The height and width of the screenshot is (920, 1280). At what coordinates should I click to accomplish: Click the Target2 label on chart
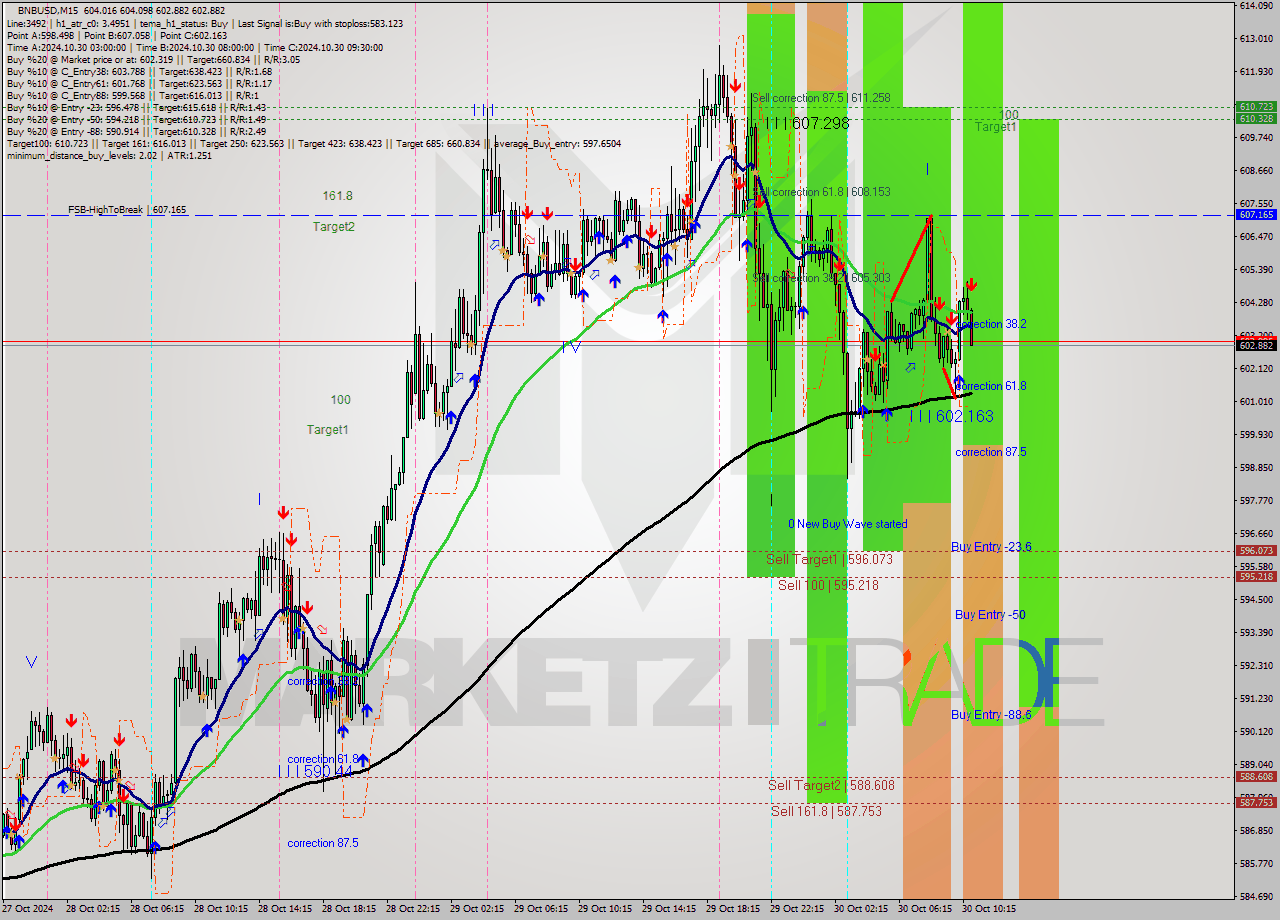pyautogui.click(x=333, y=227)
